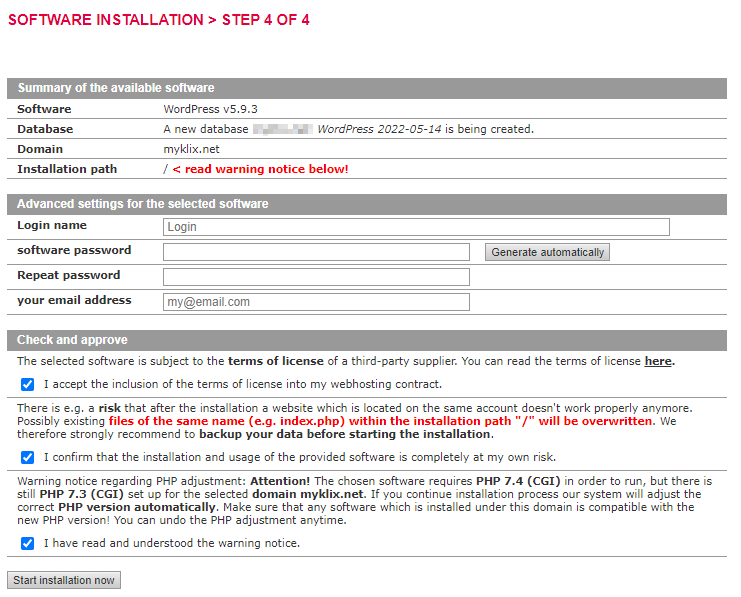
Task: Toggle the own risk confirmation checkbox
Action: [x=27, y=457]
